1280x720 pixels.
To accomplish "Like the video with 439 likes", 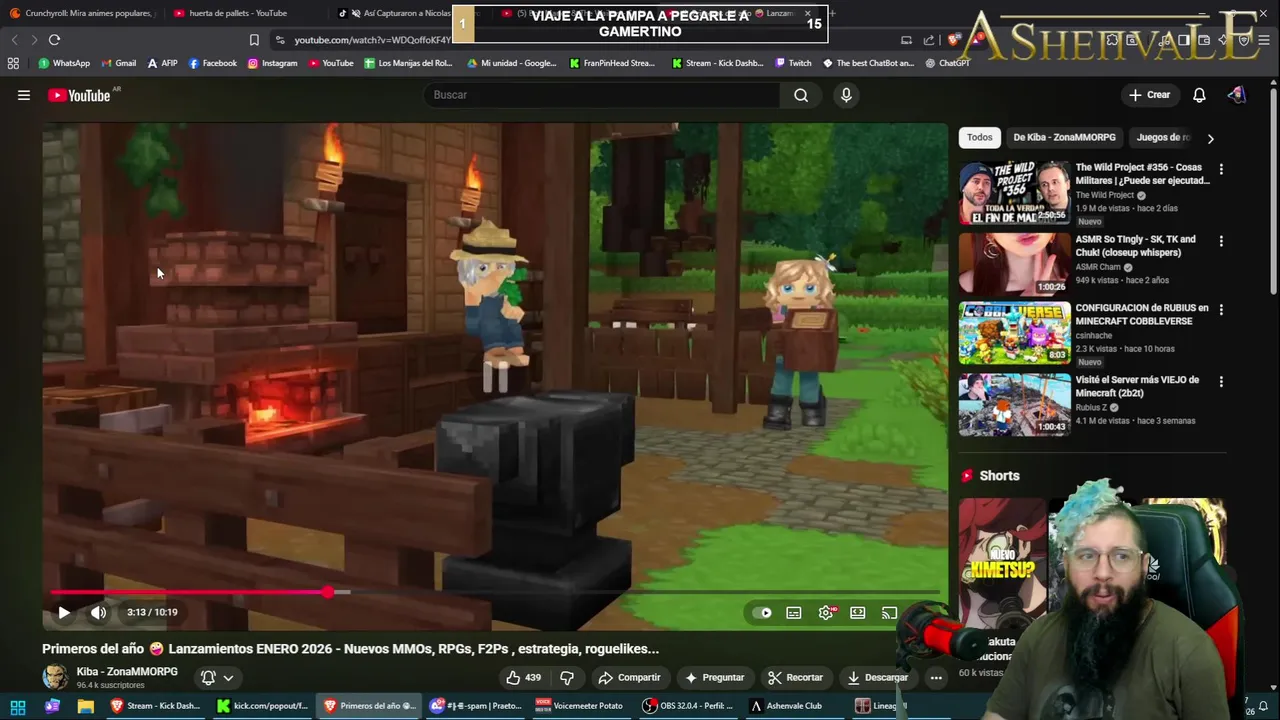I will click(522, 677).
